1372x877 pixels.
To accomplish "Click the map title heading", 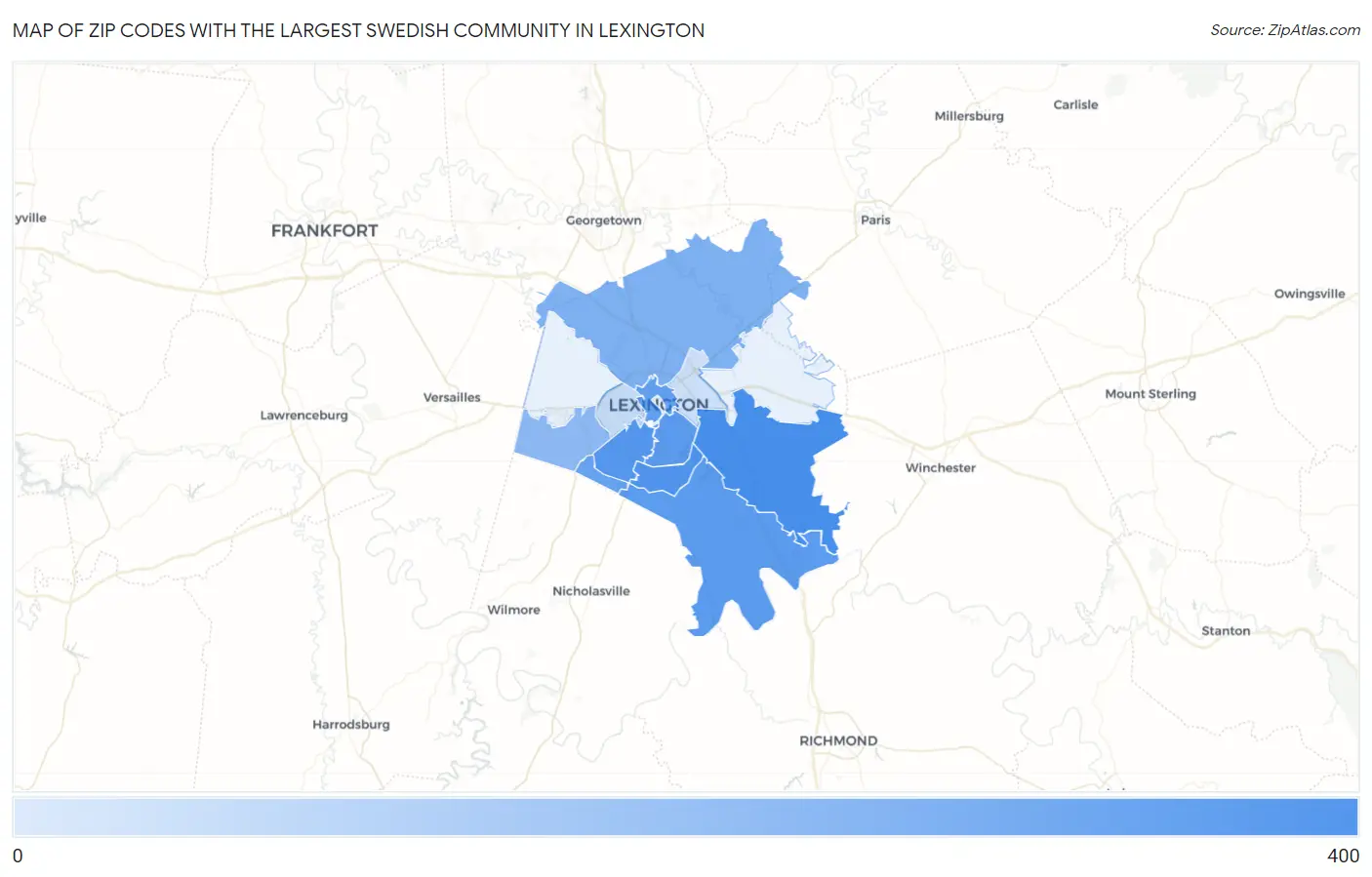I will click(358, 30).
